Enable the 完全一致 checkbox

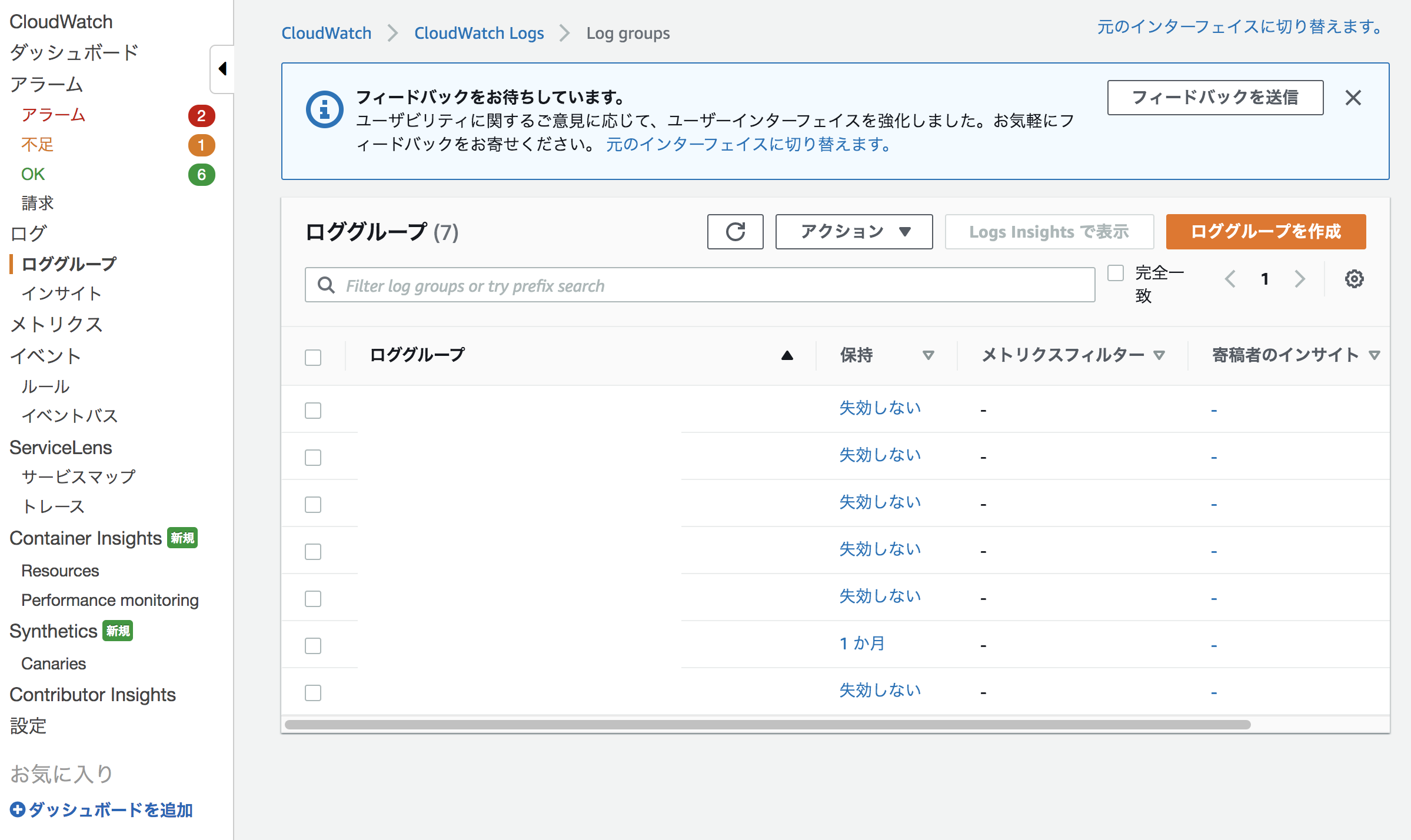[x=1115, y=272]
